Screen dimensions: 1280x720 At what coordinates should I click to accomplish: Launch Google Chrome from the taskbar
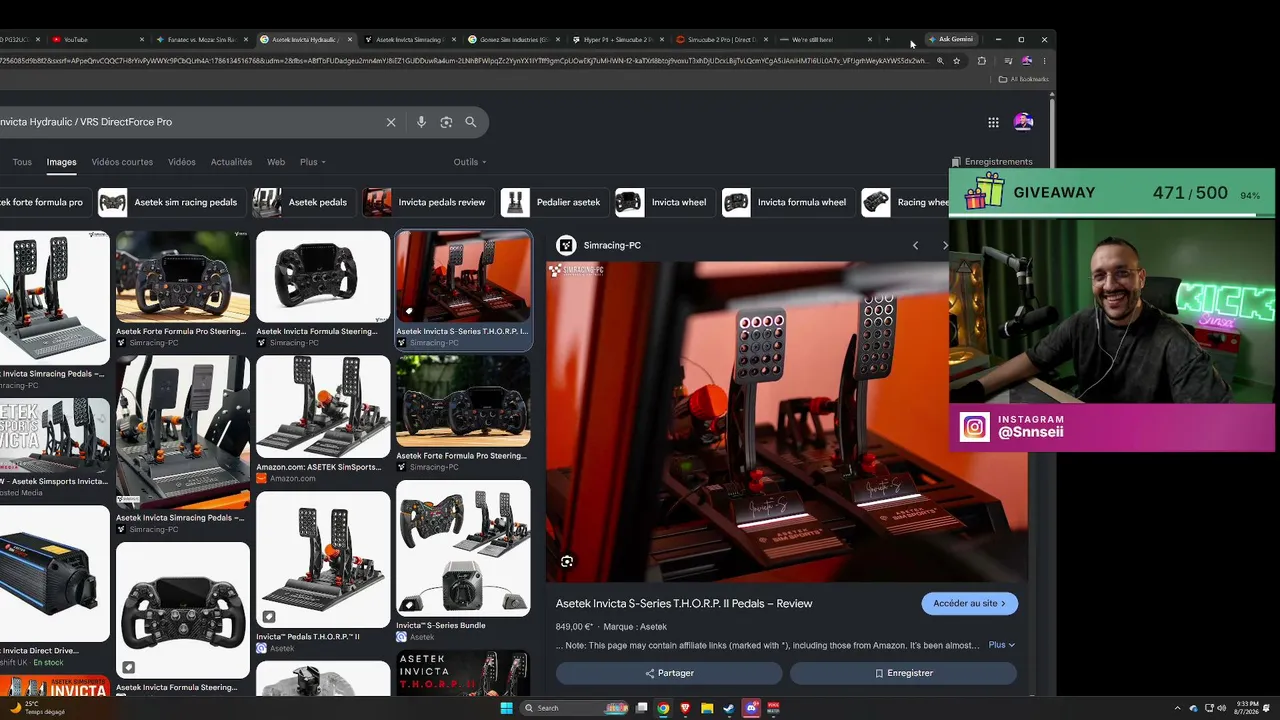(x=663, y=708)
